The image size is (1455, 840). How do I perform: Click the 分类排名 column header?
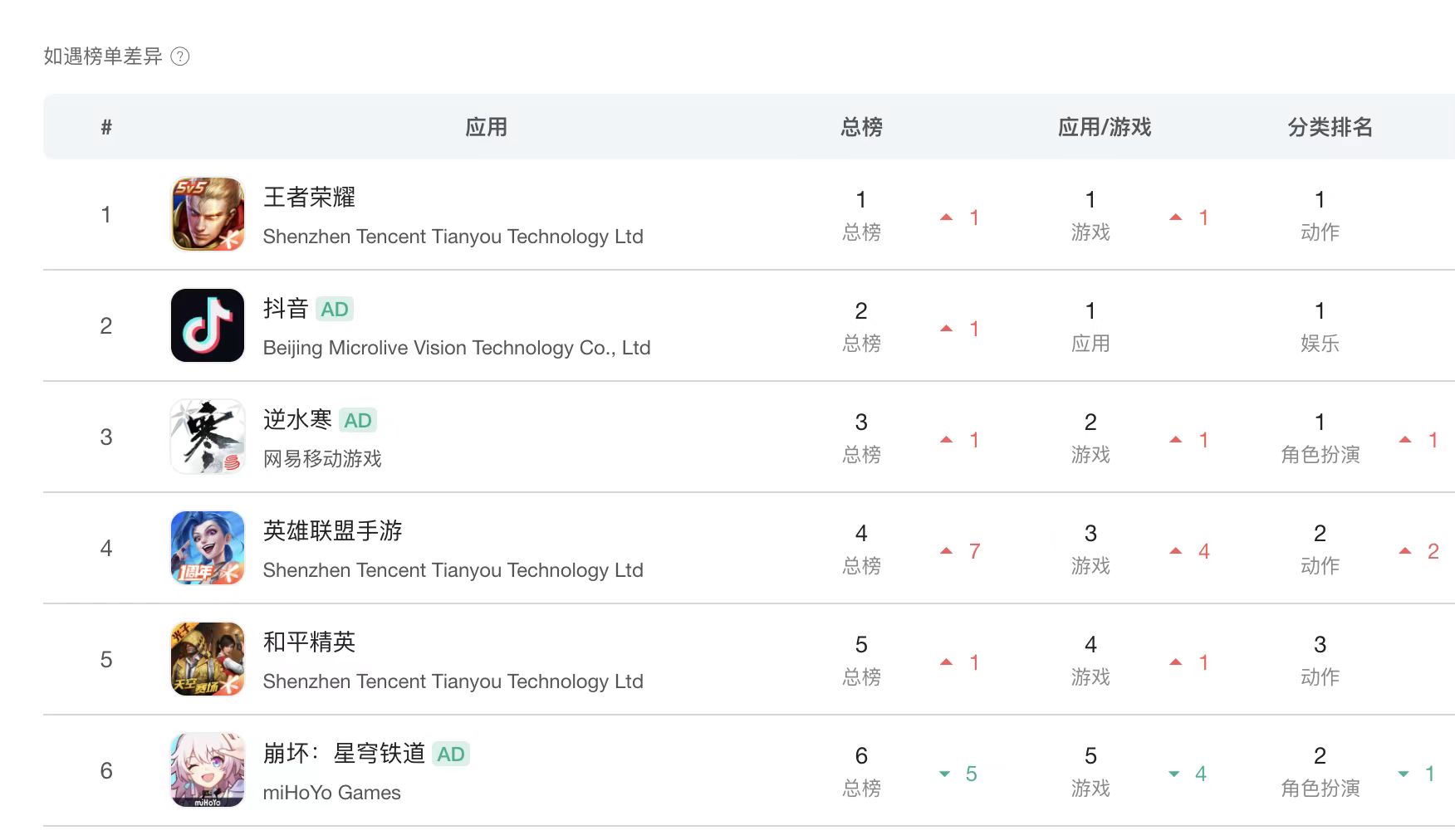tap(1330, 127)
